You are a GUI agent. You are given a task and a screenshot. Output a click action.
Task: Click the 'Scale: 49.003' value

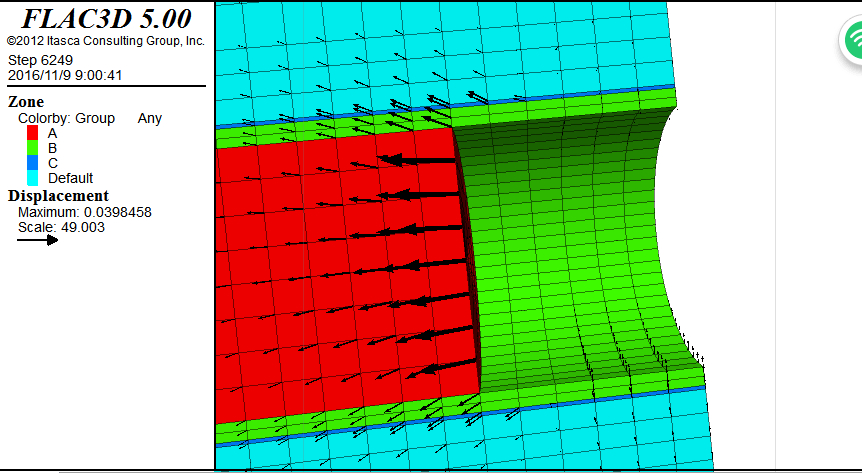click(x=62, y=227)
